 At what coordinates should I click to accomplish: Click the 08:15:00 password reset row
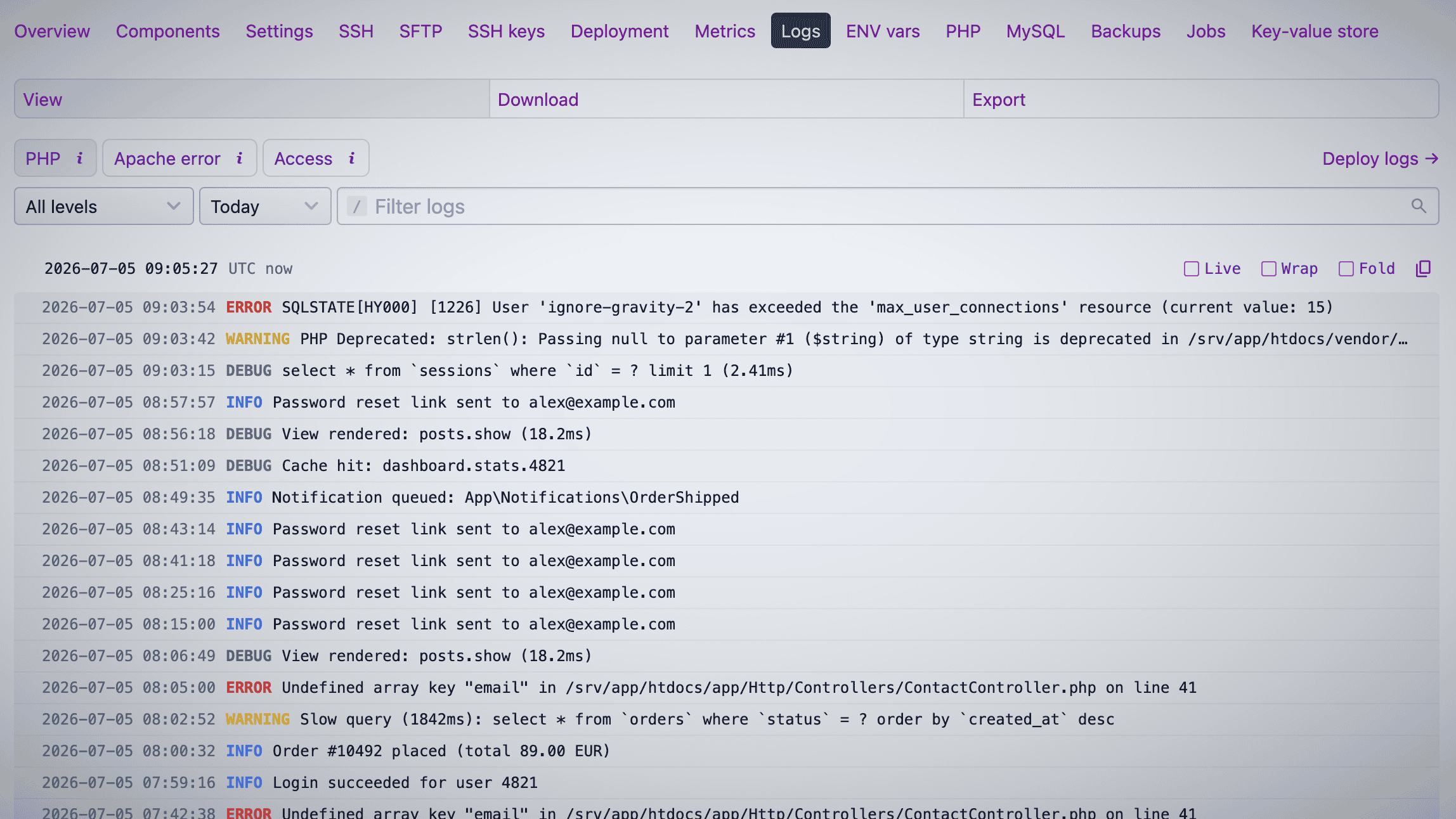point(727,624)
